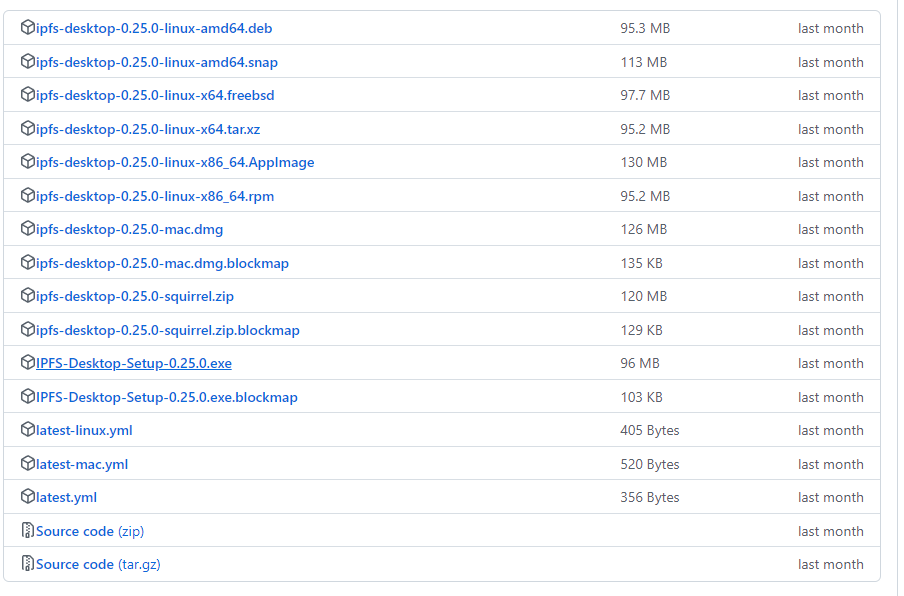The height and width of the screenshot is (596, 904).
Task: Click package icon beside mac.dmg asset
Action: [28, 229]
